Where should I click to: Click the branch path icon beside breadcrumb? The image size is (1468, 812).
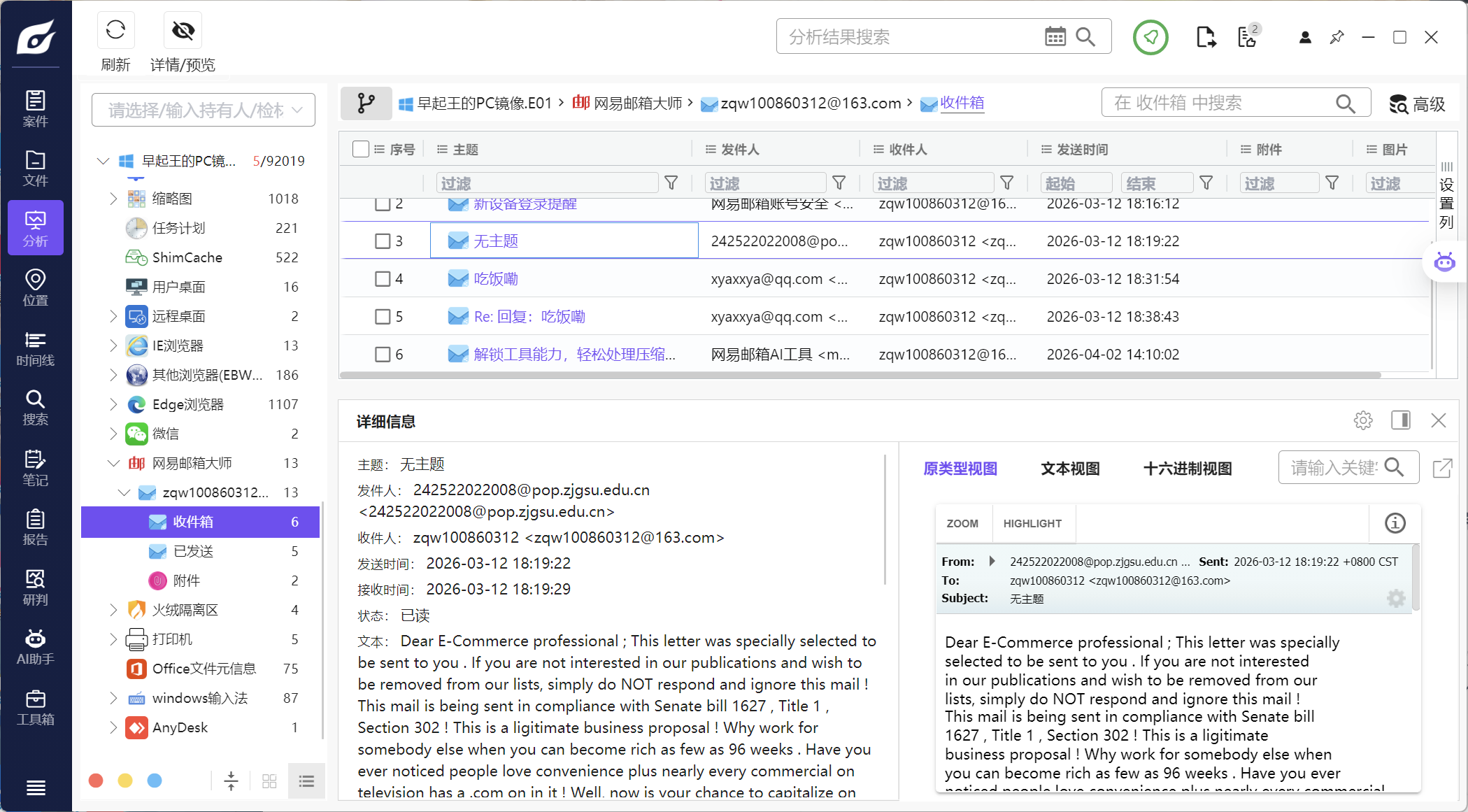click(366, 104)
